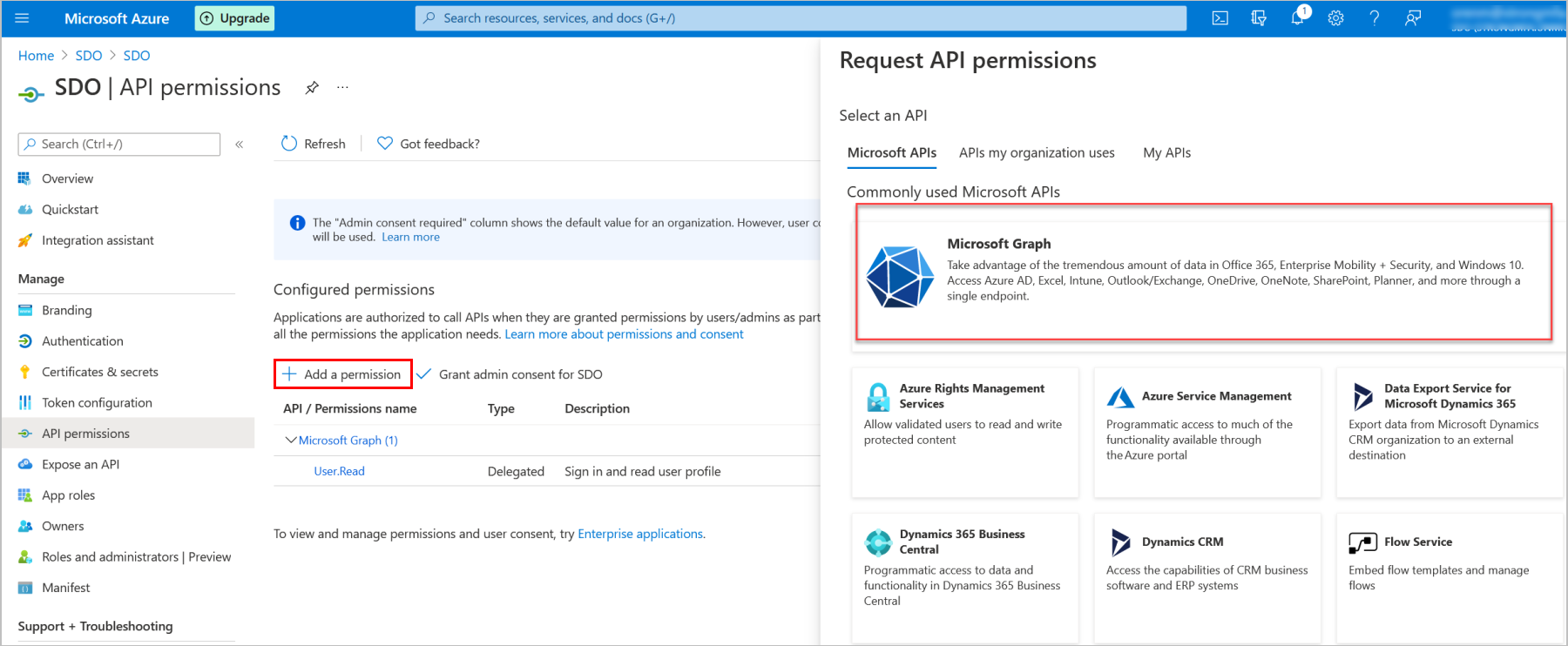Click the Roles and administrators icon

click(24, 557)
